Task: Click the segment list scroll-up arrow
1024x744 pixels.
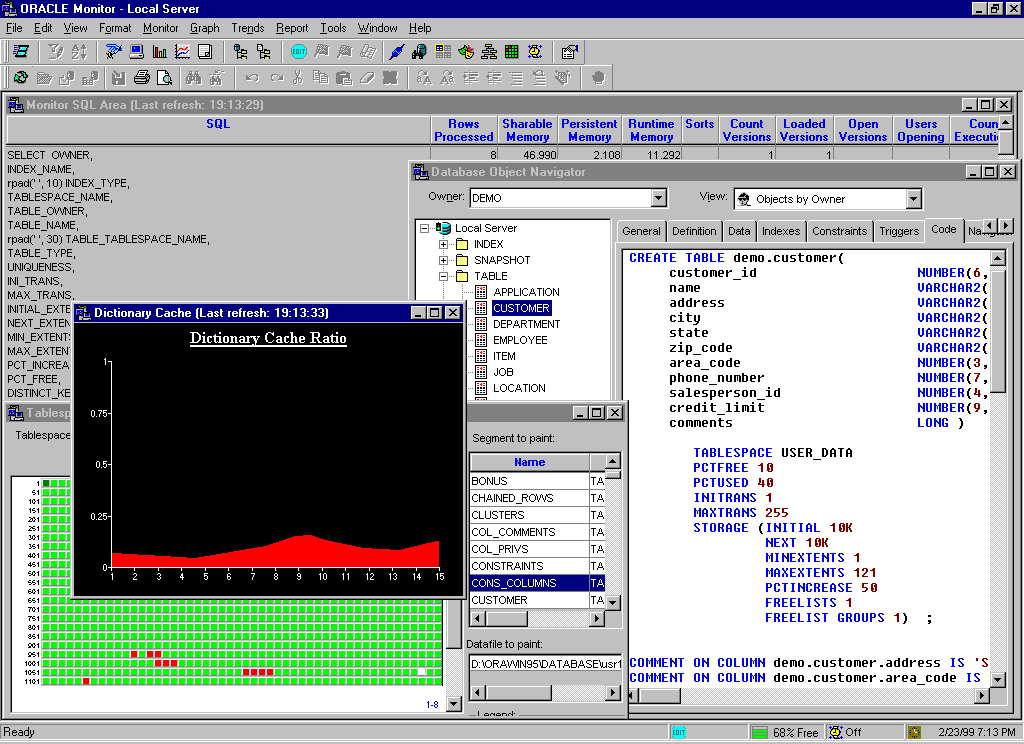Action: pos(613,461)
